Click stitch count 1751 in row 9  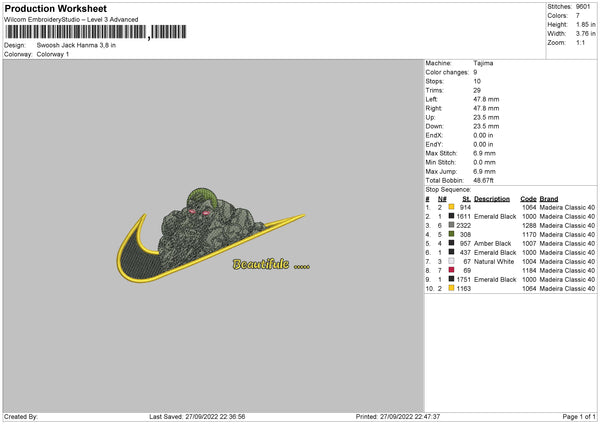tap(463, 279)
